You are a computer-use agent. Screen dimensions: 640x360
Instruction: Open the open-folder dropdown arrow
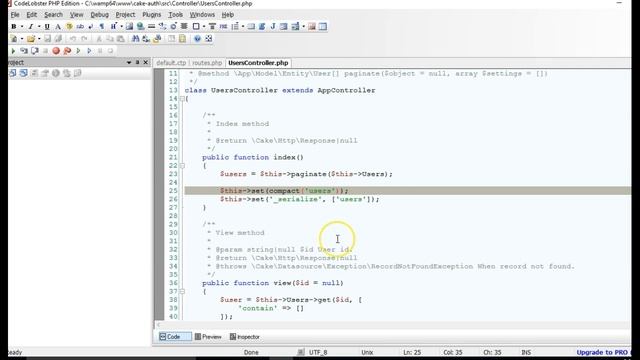click(x=39, y=39)
